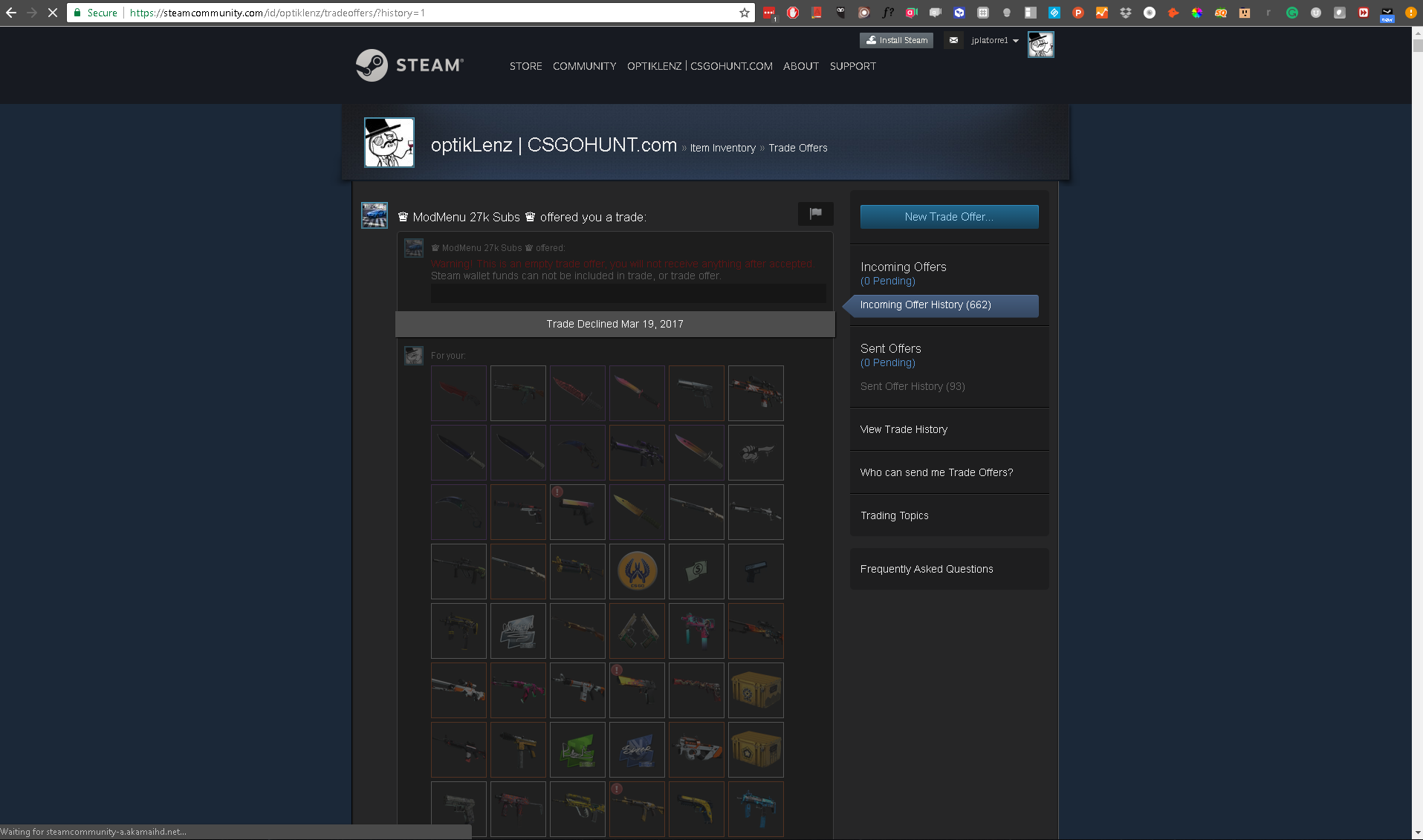Report this trade offer with flag icon
1423x840 pixels.
click(x=816, y=213)
